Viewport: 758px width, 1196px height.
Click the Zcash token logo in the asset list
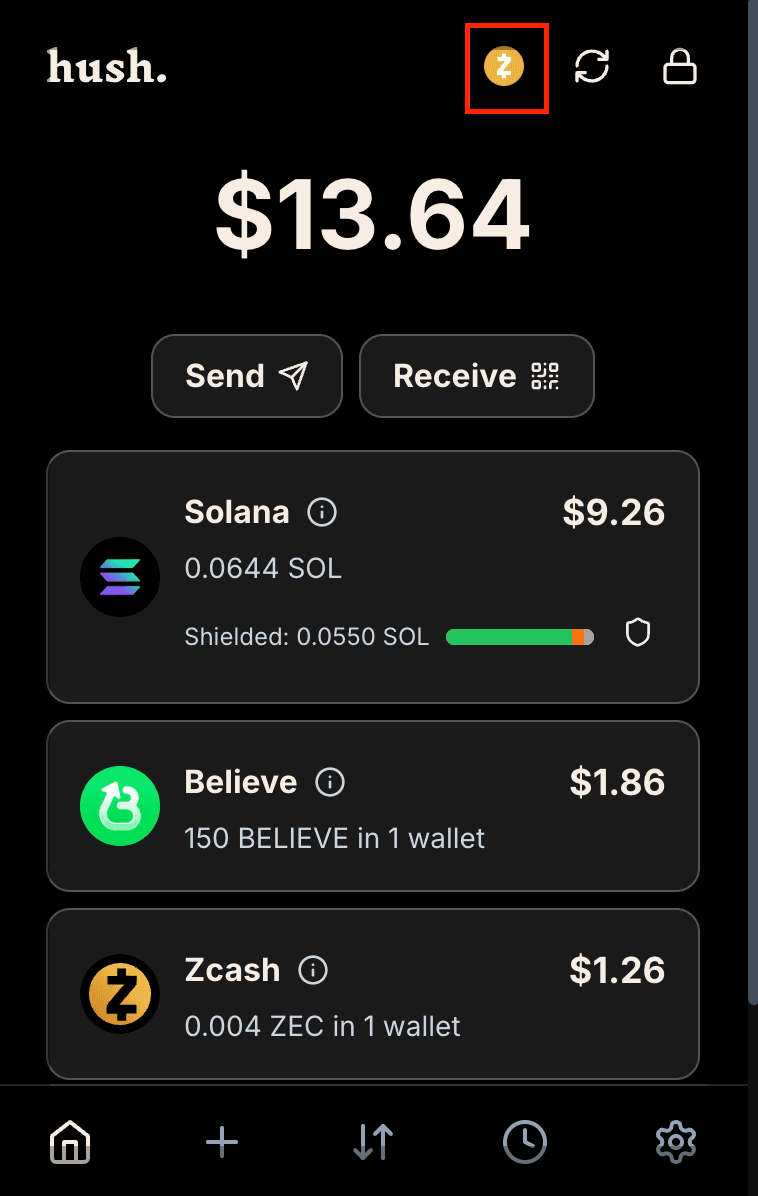click(120, 994)
